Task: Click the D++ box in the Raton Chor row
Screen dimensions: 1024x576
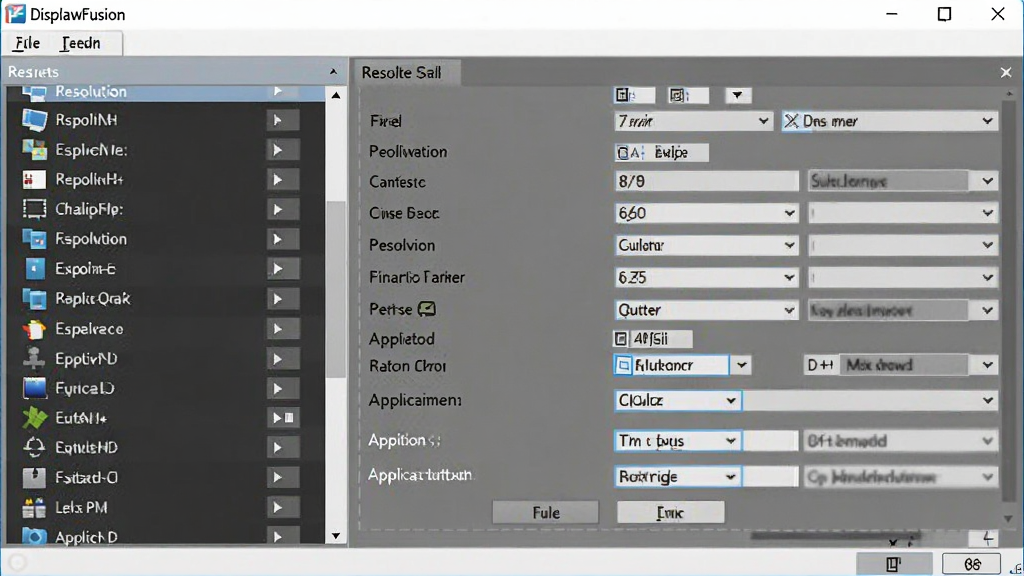Action: coord(820,366)
